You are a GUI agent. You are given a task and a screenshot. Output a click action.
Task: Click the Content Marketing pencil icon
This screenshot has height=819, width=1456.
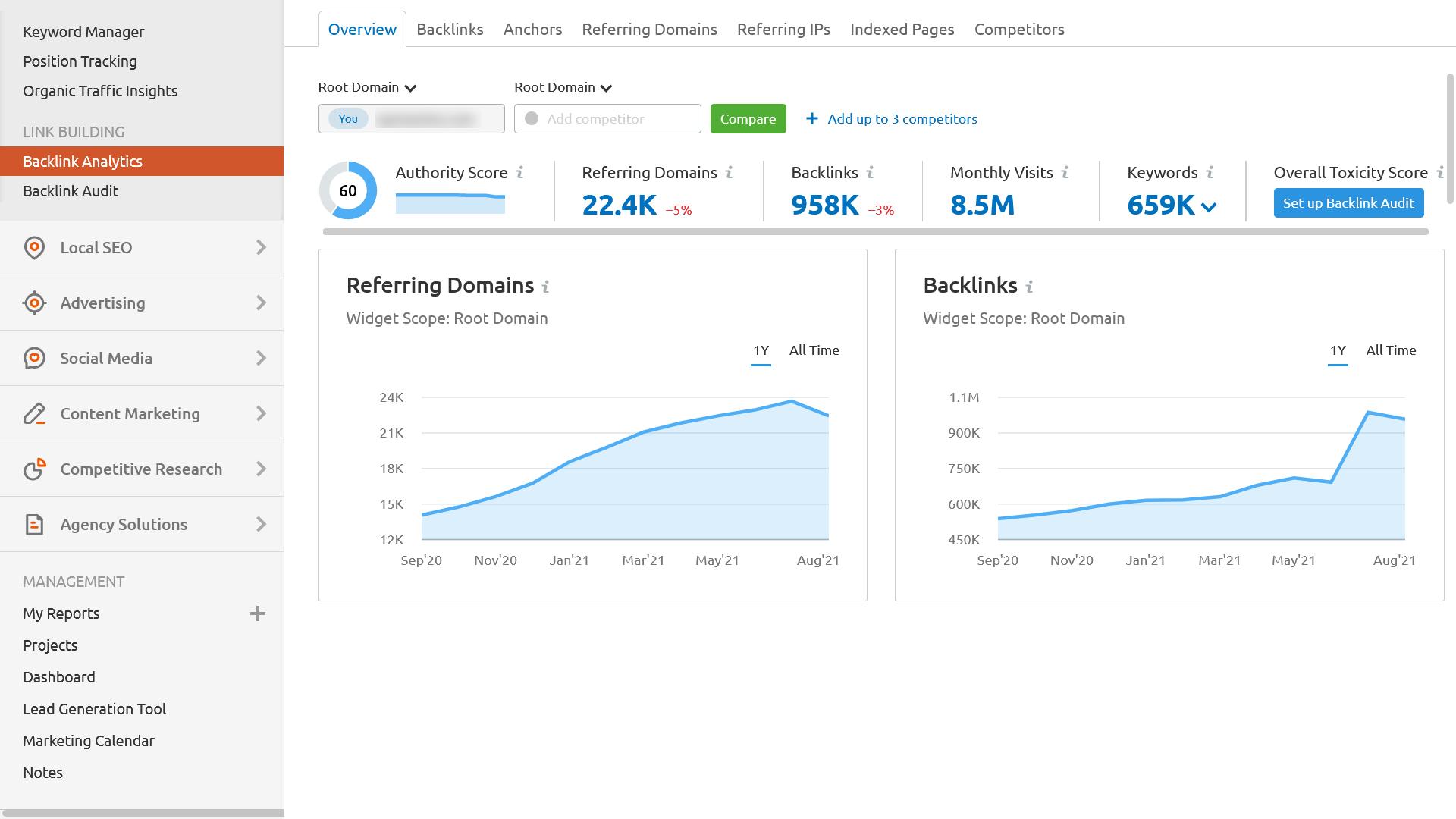pos(34,414)
